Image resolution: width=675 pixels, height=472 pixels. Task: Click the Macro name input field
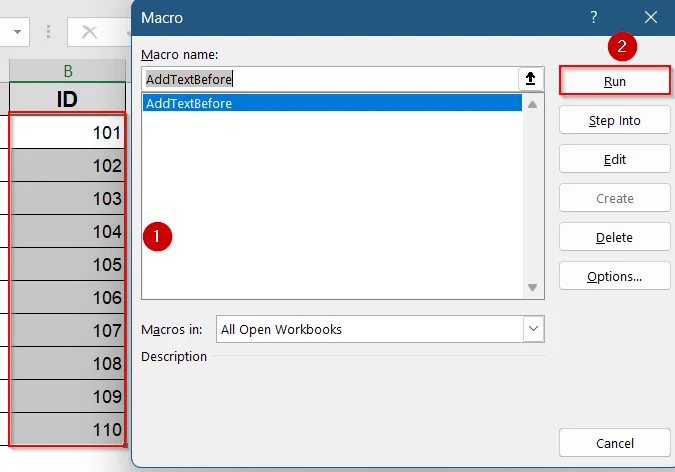coord(331,79)
